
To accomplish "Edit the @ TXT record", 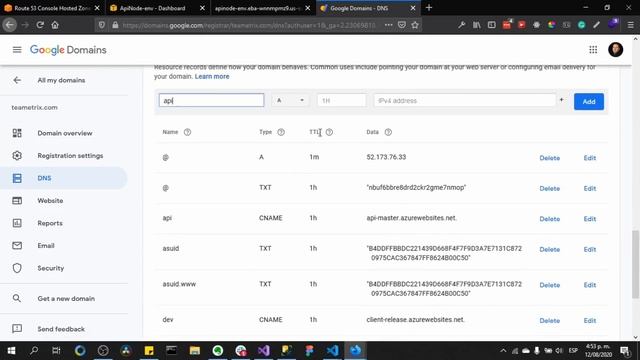I will coord(590,189).
